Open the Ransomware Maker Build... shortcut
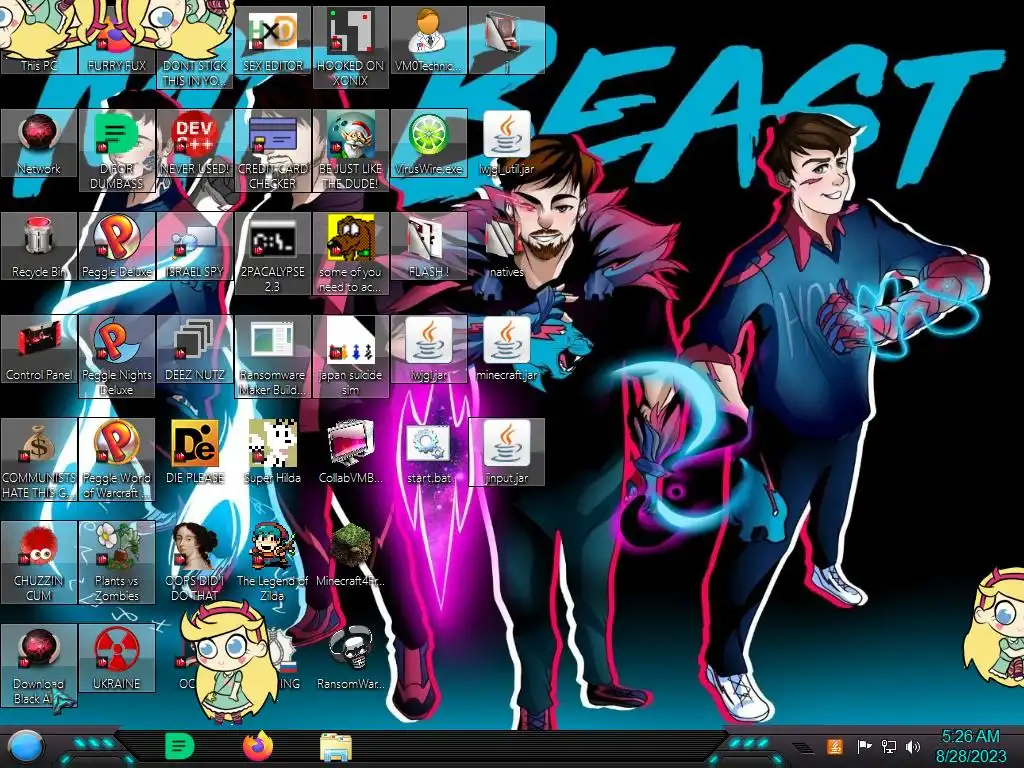 [273, 357]
